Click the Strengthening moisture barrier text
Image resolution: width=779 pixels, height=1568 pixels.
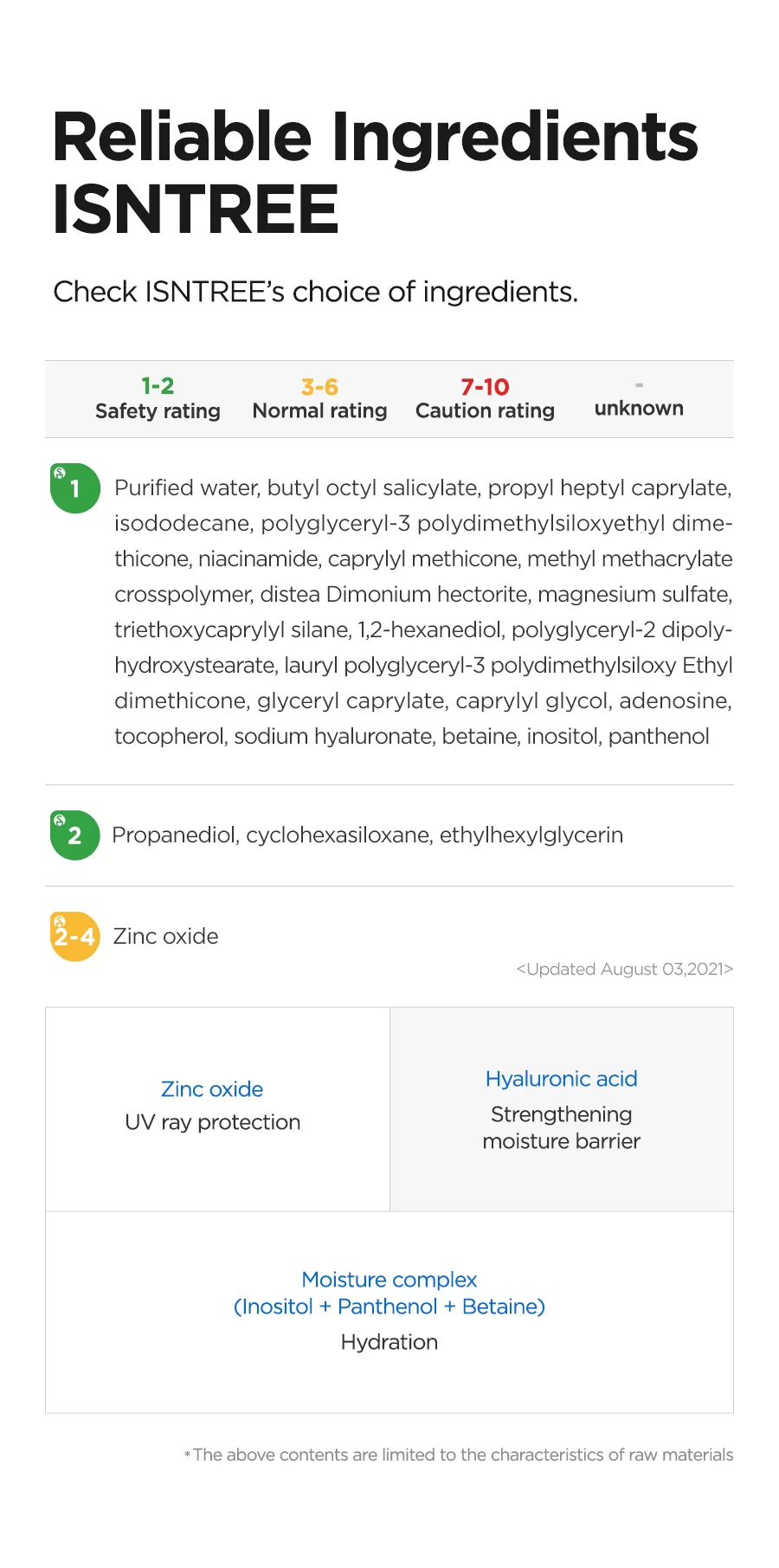(561, 1127)
